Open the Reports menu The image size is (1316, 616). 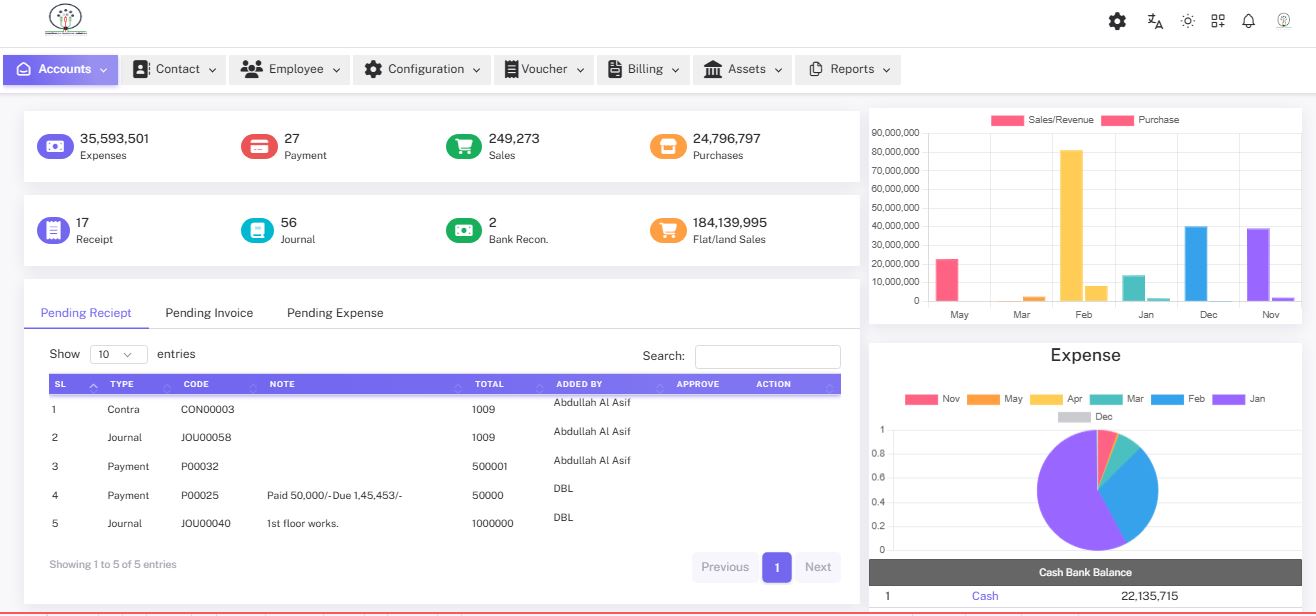click(x=847, y=69)
